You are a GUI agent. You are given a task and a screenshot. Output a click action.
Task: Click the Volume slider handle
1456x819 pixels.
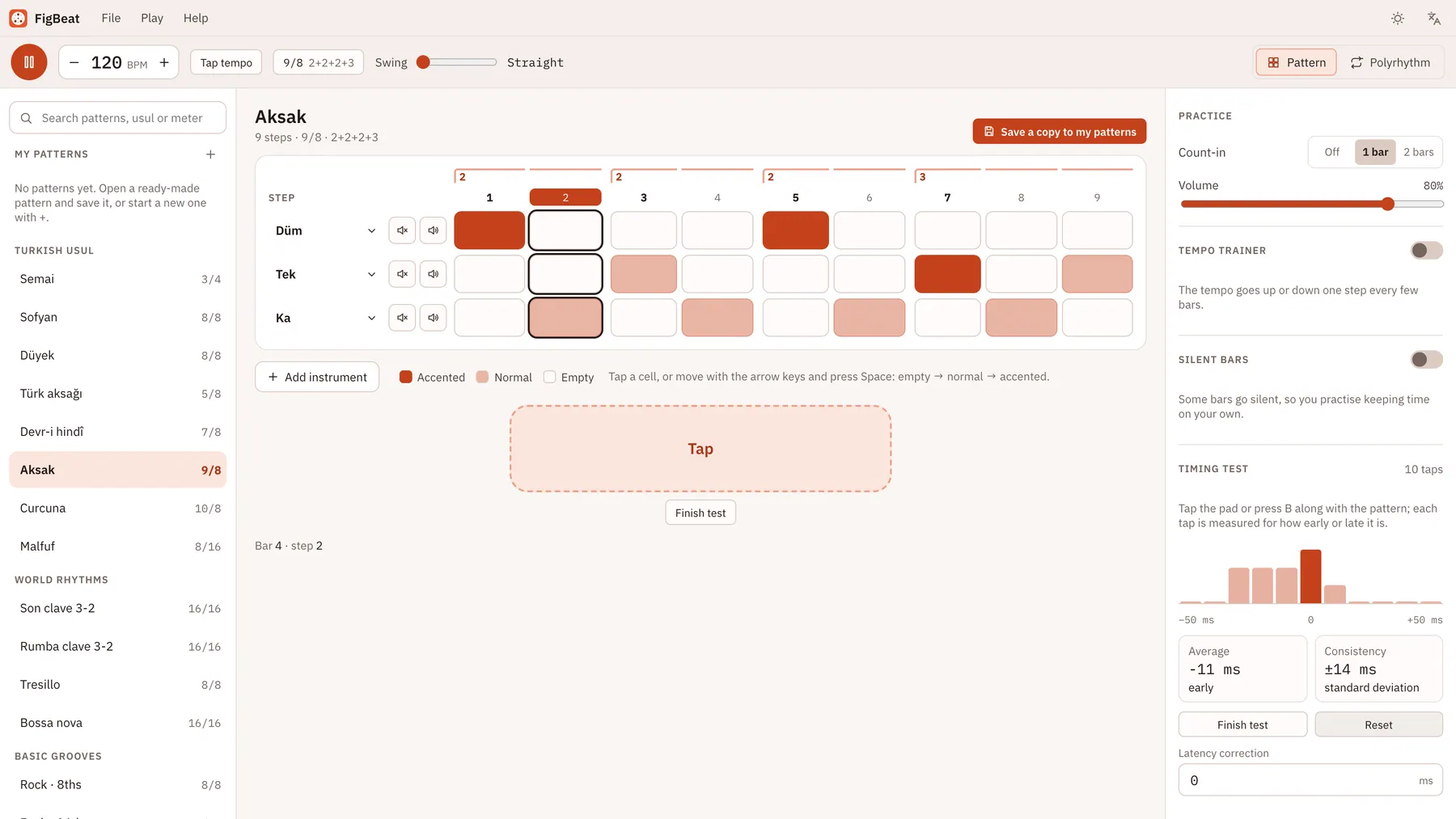pos(1388,204)
